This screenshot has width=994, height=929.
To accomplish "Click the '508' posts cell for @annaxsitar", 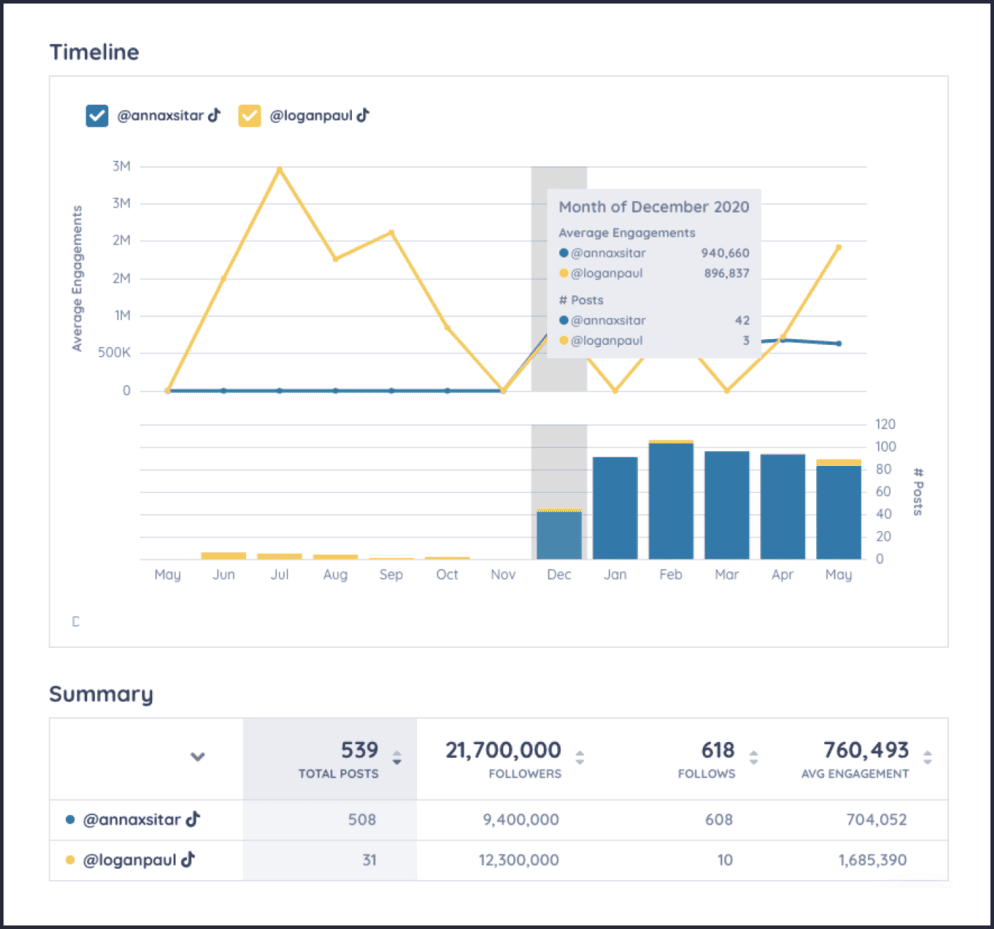I will (x=362, y=819).
